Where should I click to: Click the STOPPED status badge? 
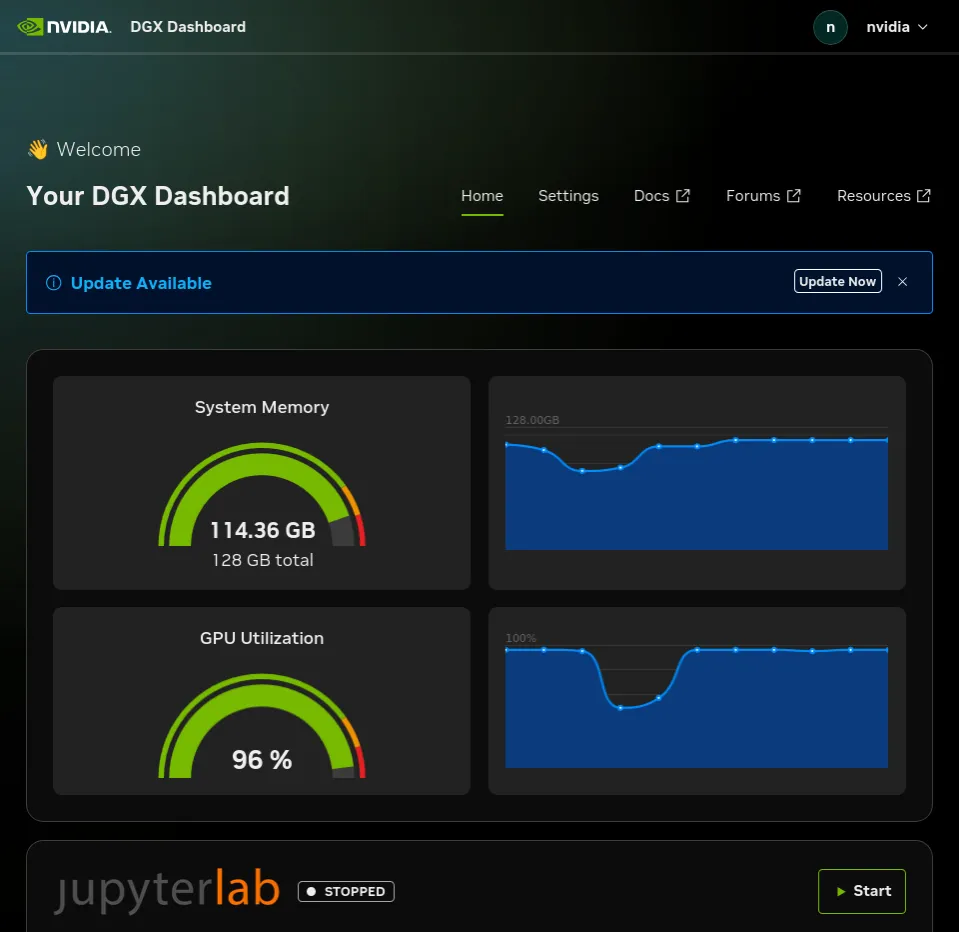tap(345, 891)
